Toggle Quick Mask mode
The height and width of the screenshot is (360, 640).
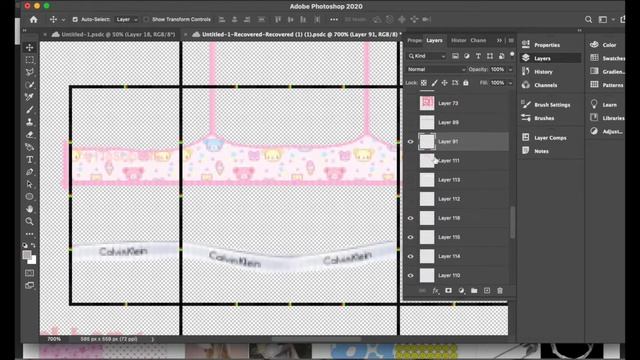(x=29, y=273)
